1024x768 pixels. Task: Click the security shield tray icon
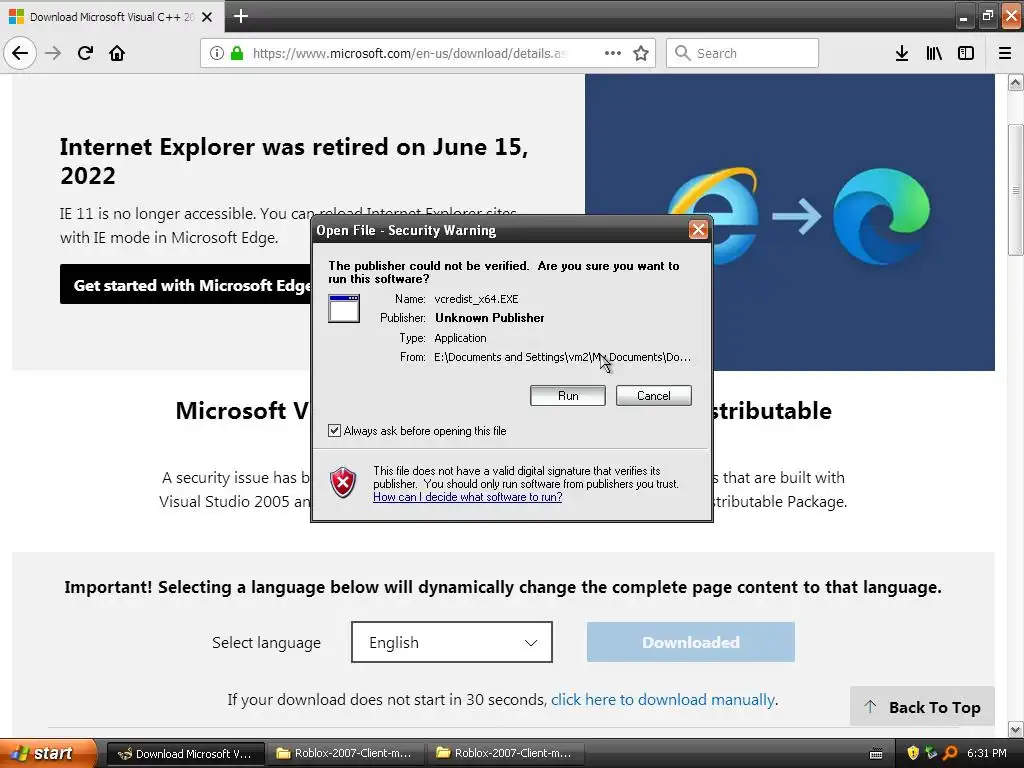[x=913, y=753]
